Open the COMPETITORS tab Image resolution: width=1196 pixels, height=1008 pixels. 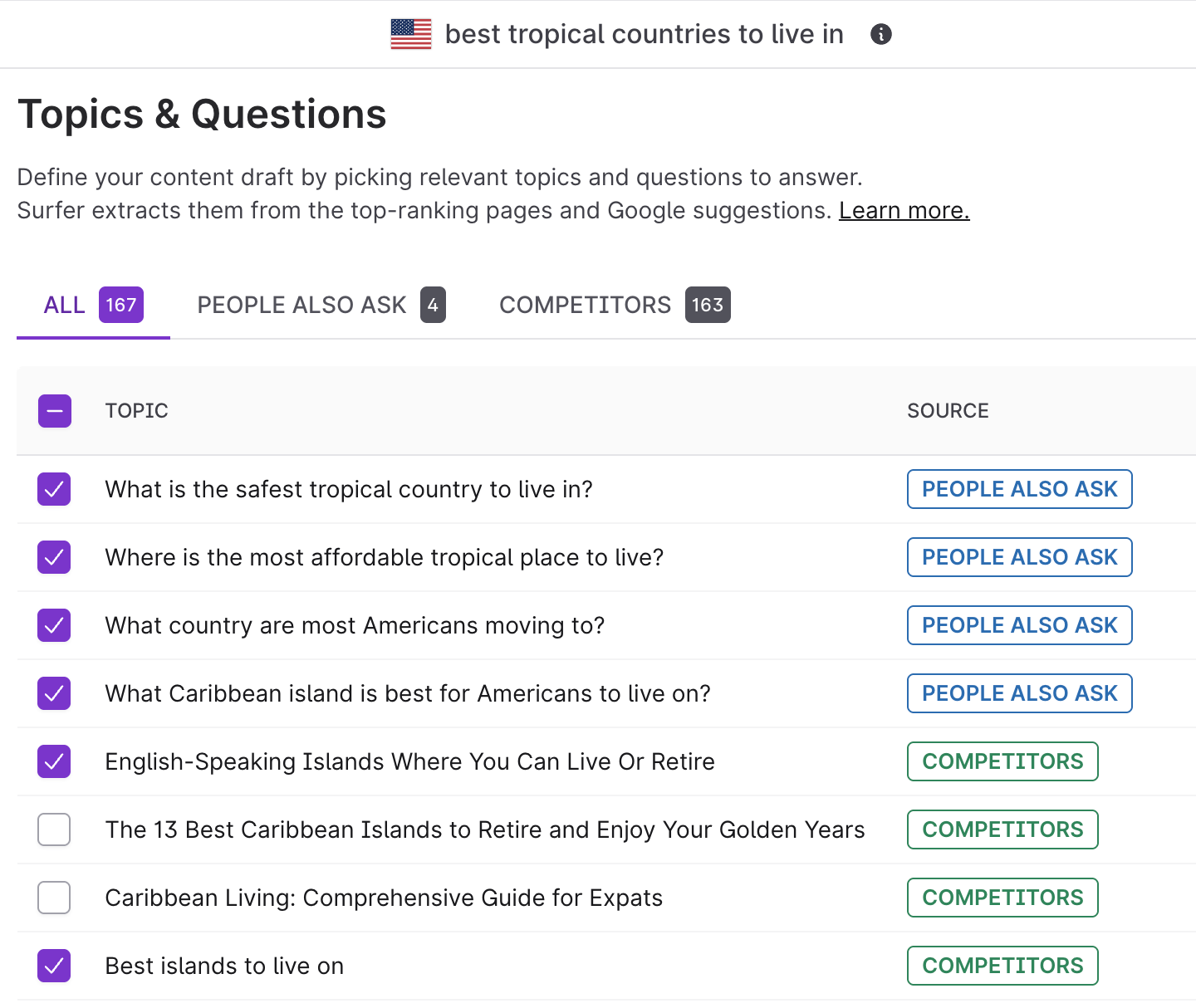(x=614, y=305)
